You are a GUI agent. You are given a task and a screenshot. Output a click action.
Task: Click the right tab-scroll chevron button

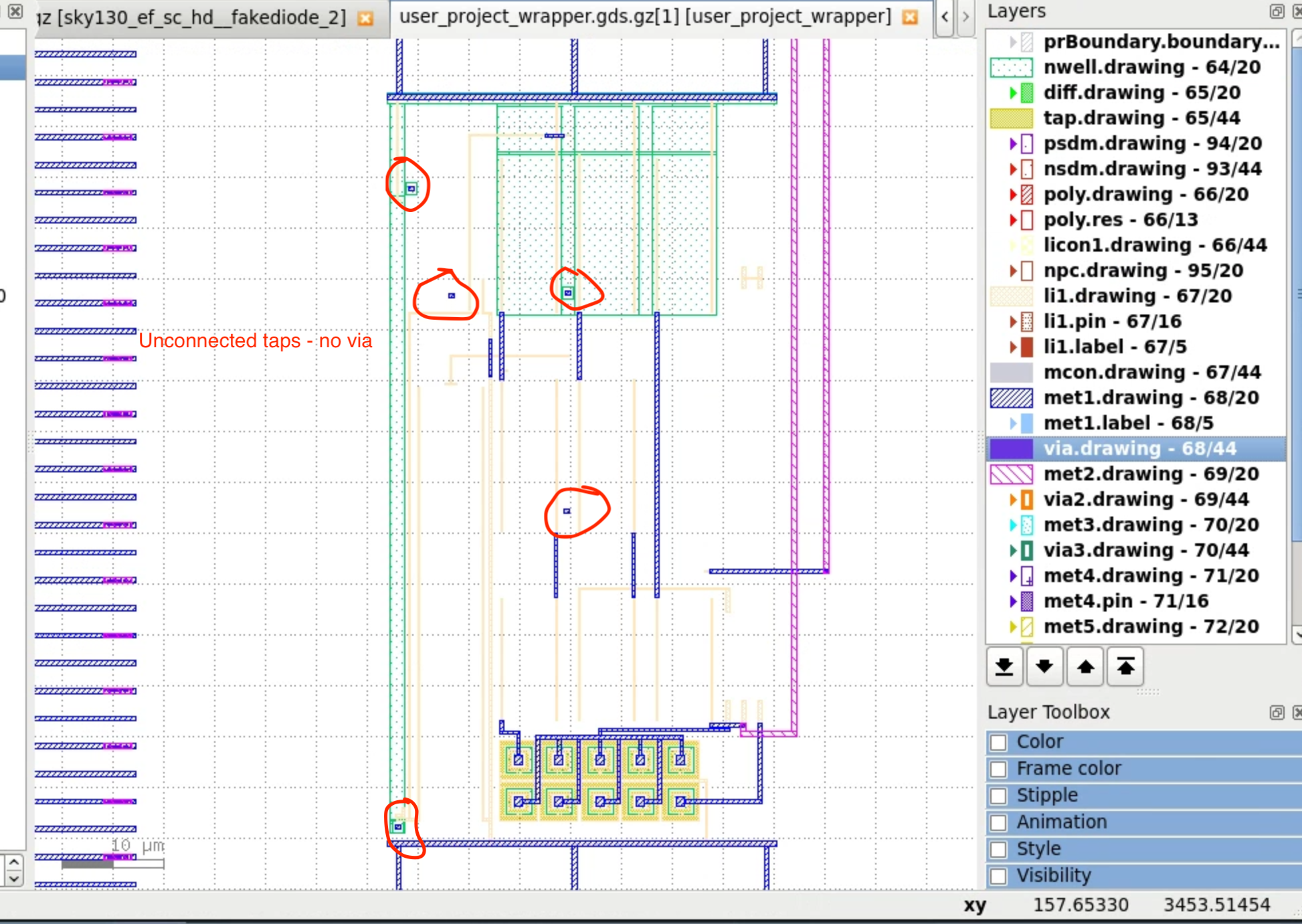pos(965,17)
